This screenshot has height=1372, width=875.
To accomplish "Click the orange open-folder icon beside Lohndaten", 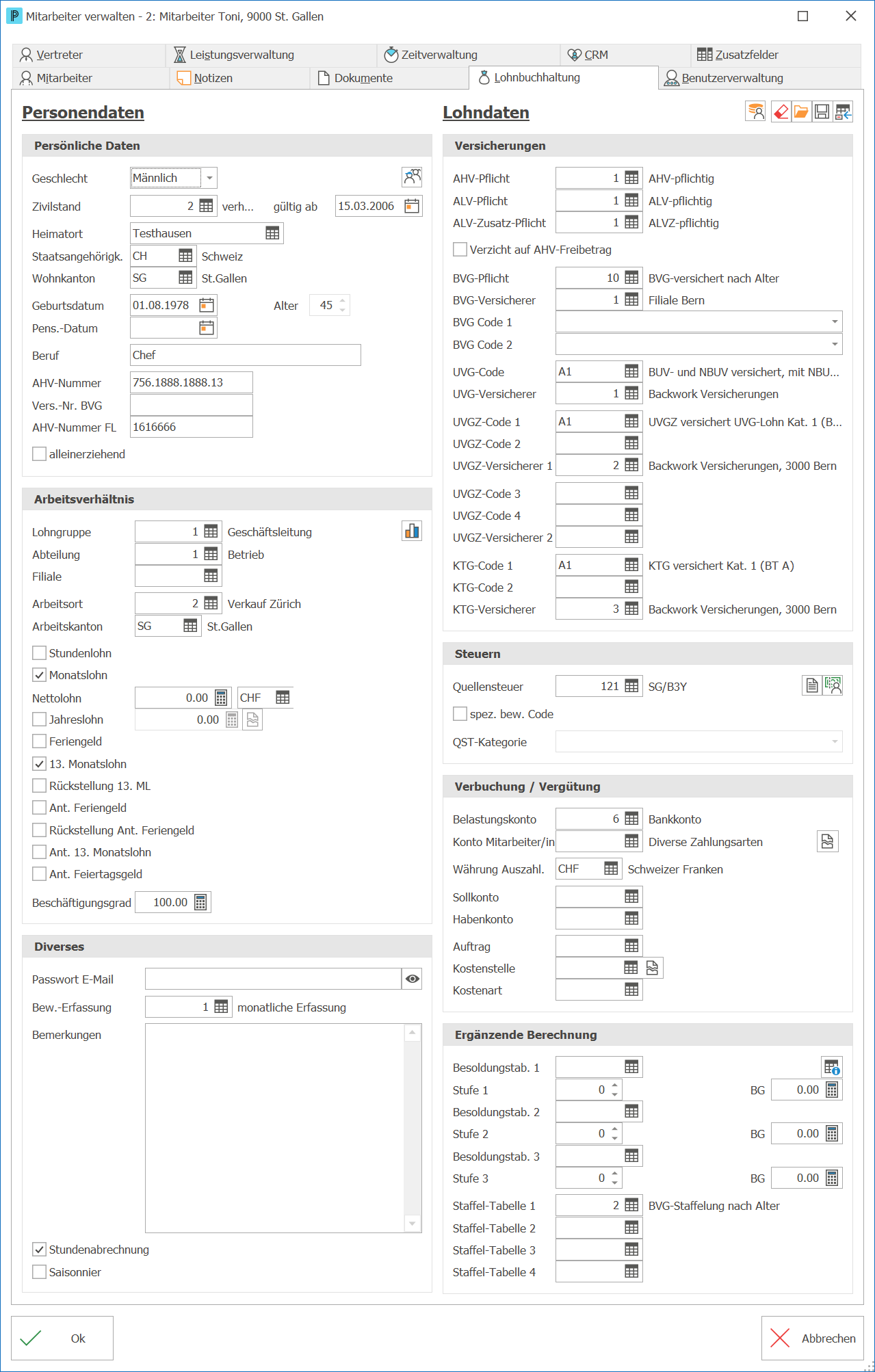I will point(801,111).
